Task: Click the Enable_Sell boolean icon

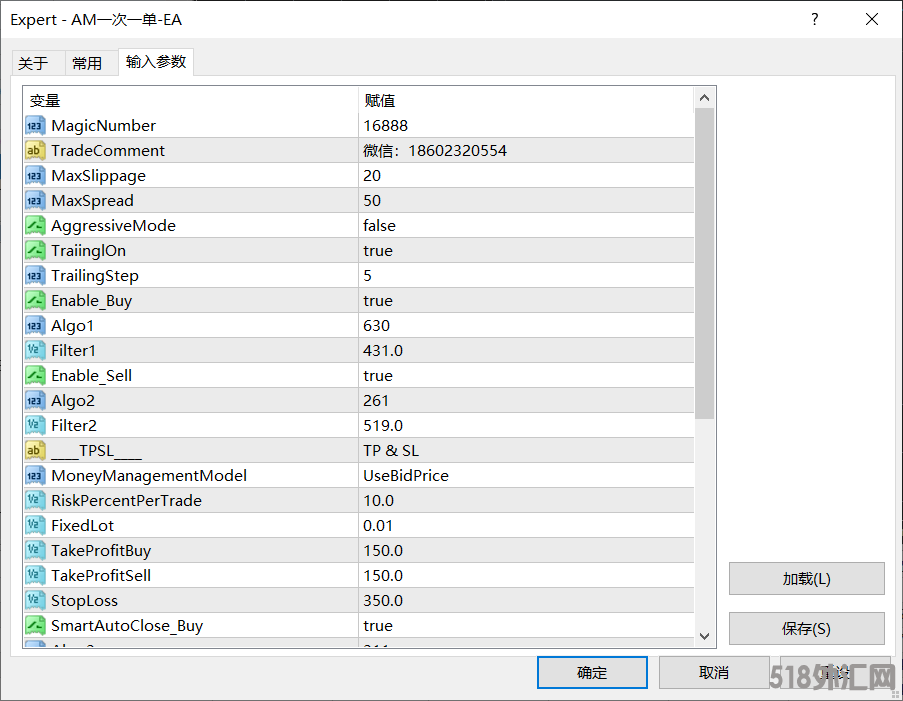Action: coord(35,376)
